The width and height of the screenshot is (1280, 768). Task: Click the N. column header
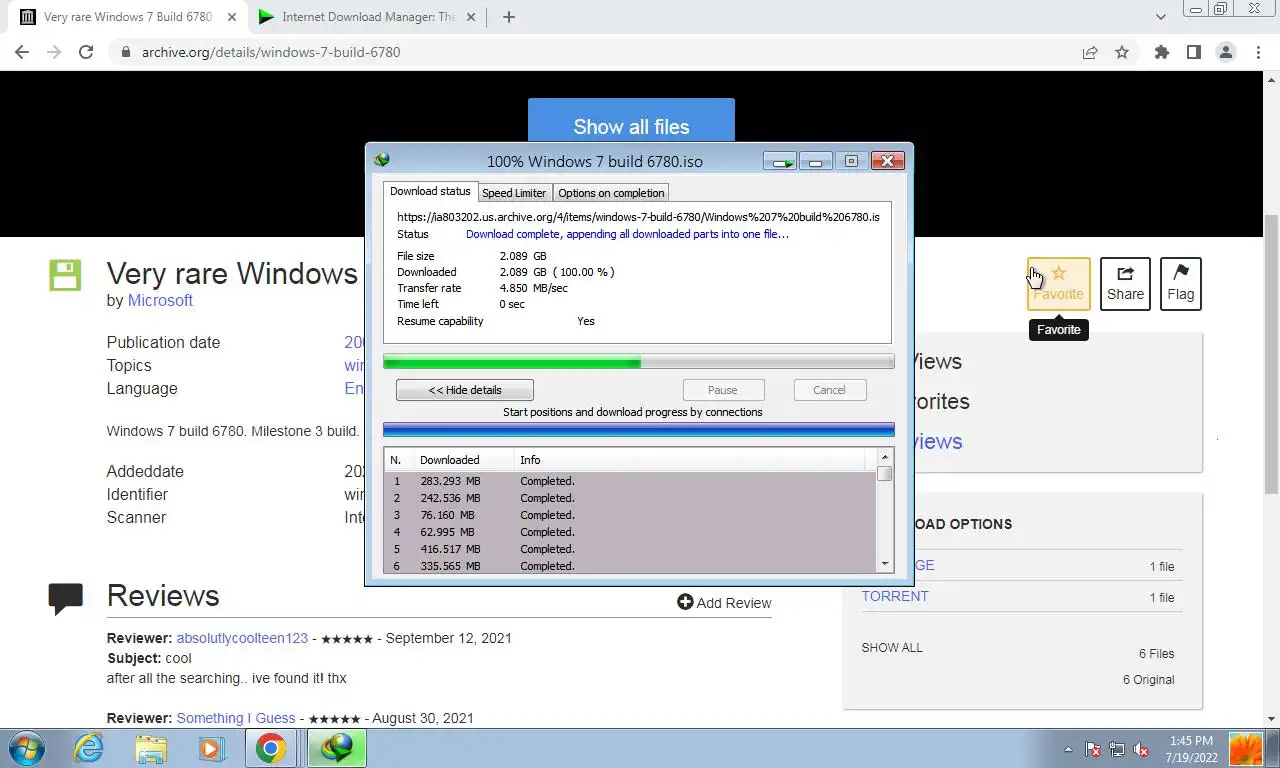point(400,460)
